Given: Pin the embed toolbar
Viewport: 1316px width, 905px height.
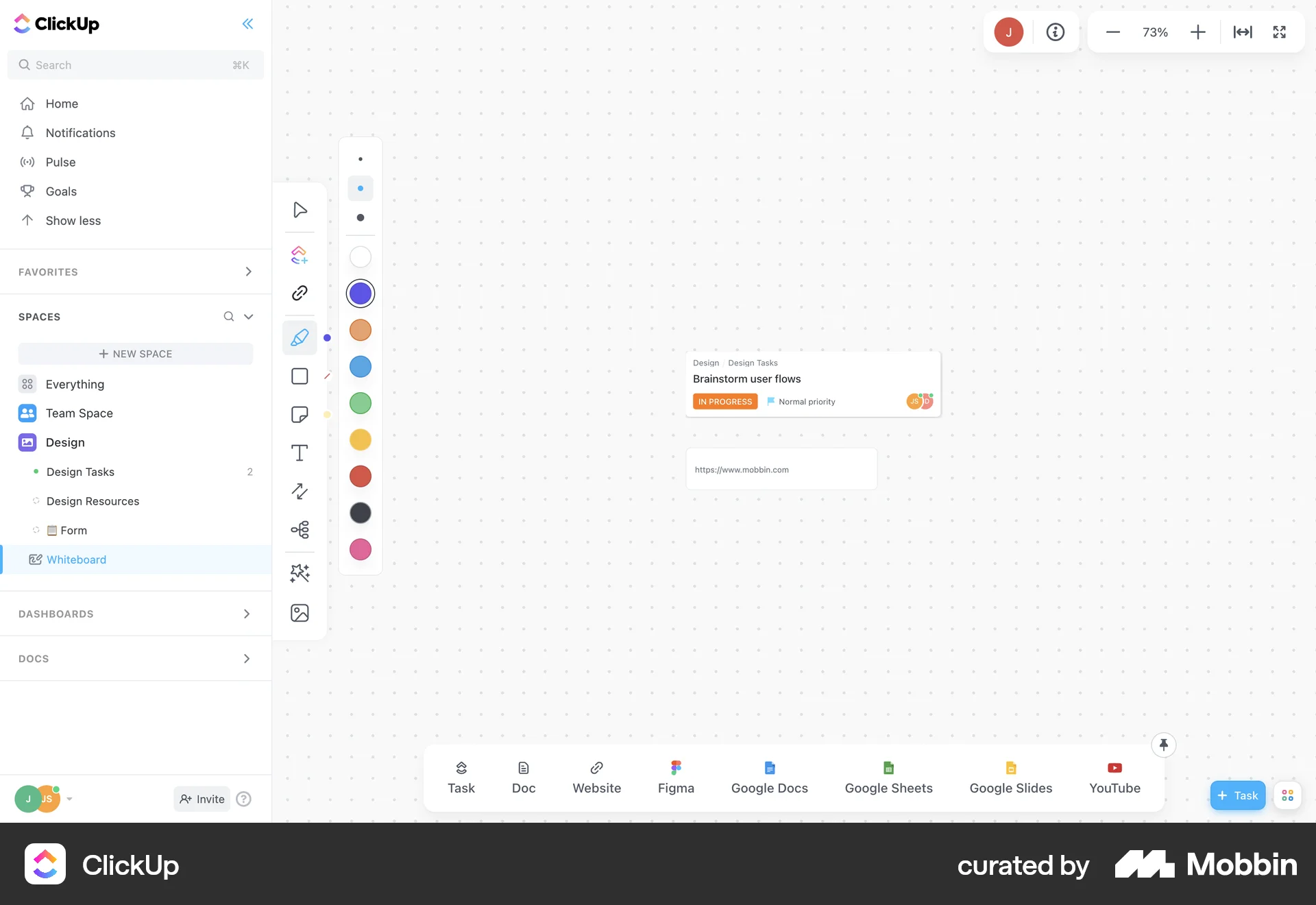Looking at the screenshot, I should coord(1164,745).
